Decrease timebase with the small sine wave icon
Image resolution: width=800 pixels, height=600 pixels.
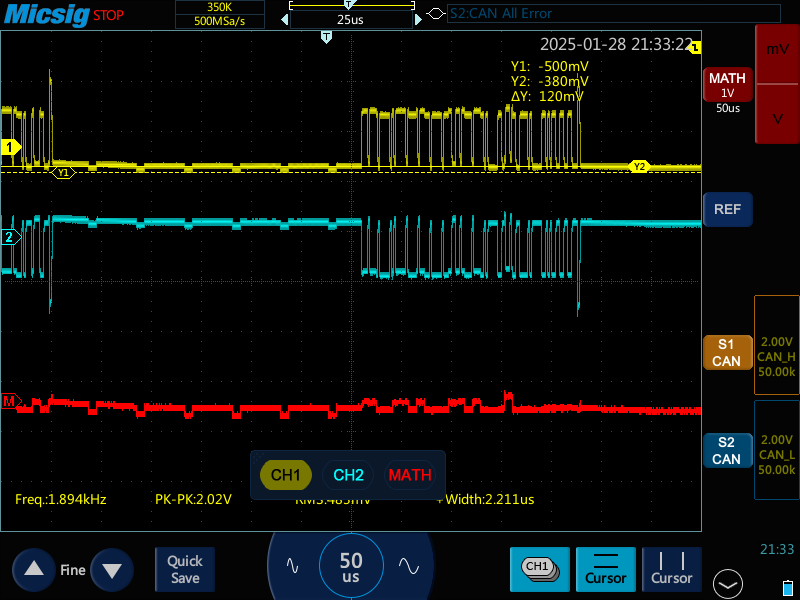(292, 566)
